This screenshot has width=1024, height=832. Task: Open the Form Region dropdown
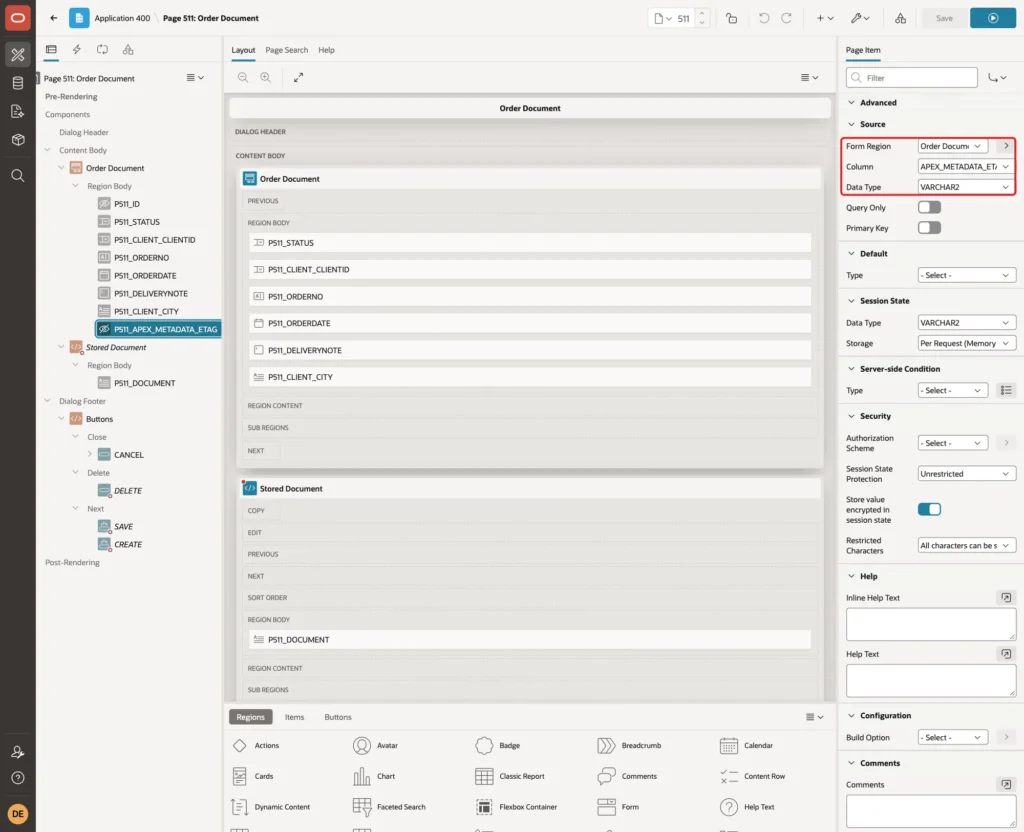pyautogui.click(x=952, y=146)
